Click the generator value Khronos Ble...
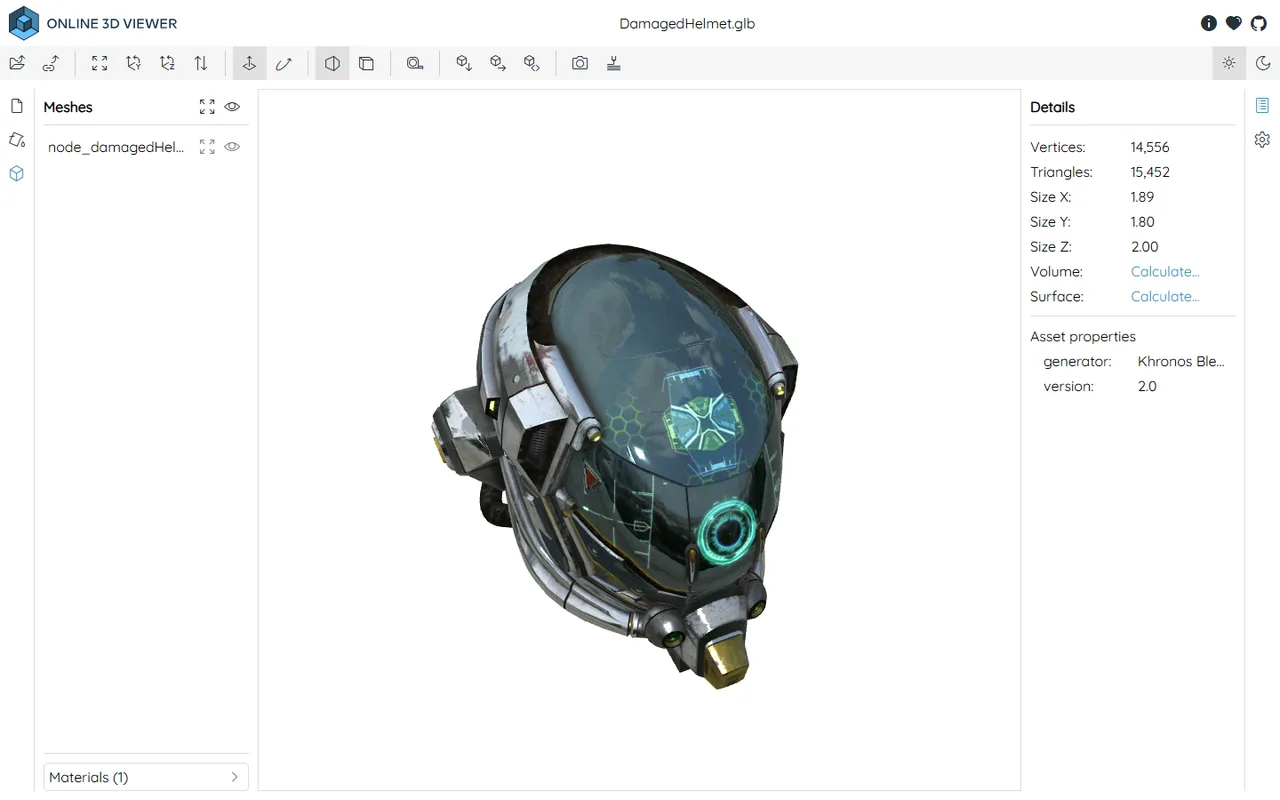The height and width of the screenshot is (800, 1280). pos(1181,362)
